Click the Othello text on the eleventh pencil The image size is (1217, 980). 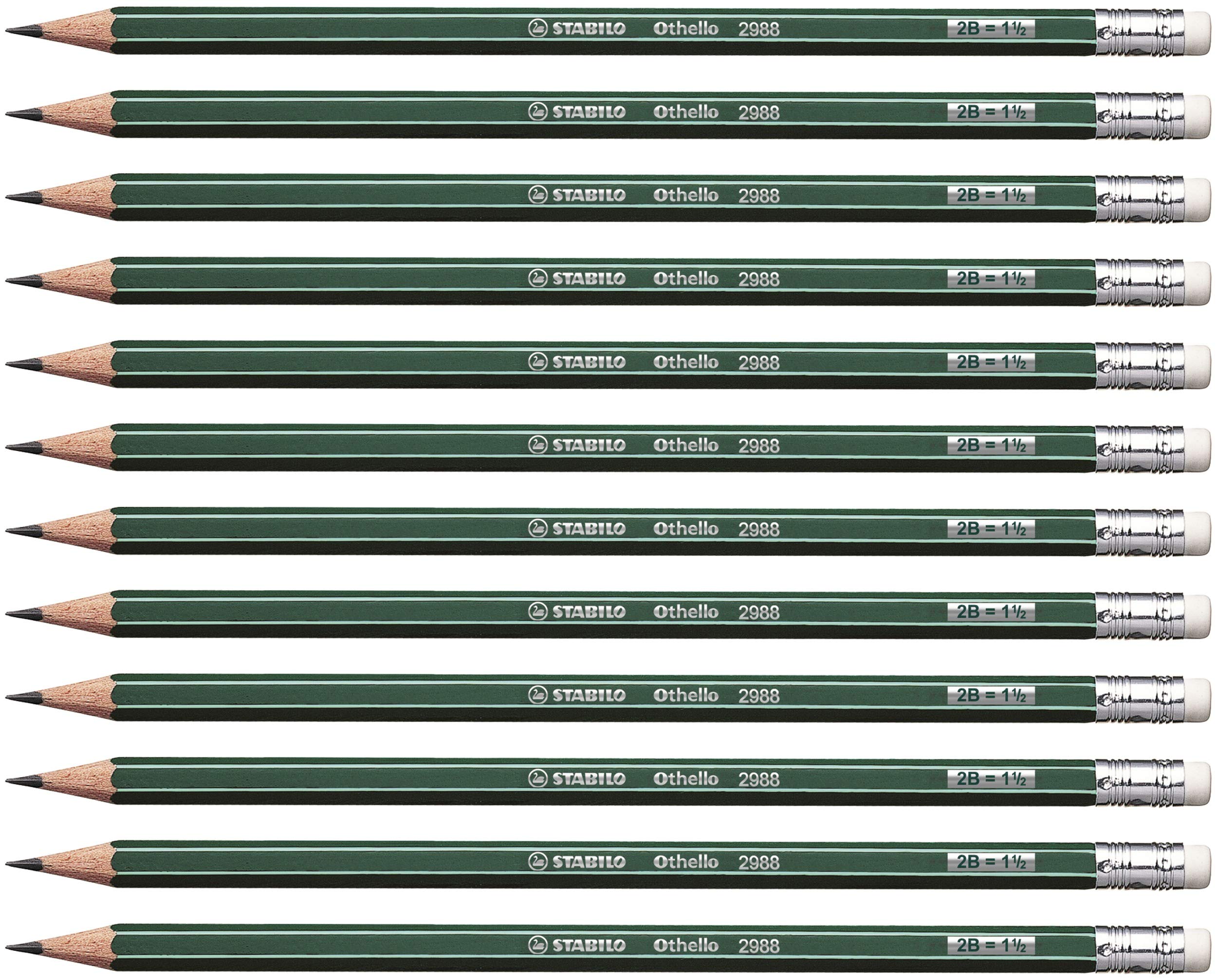(685, 861)
